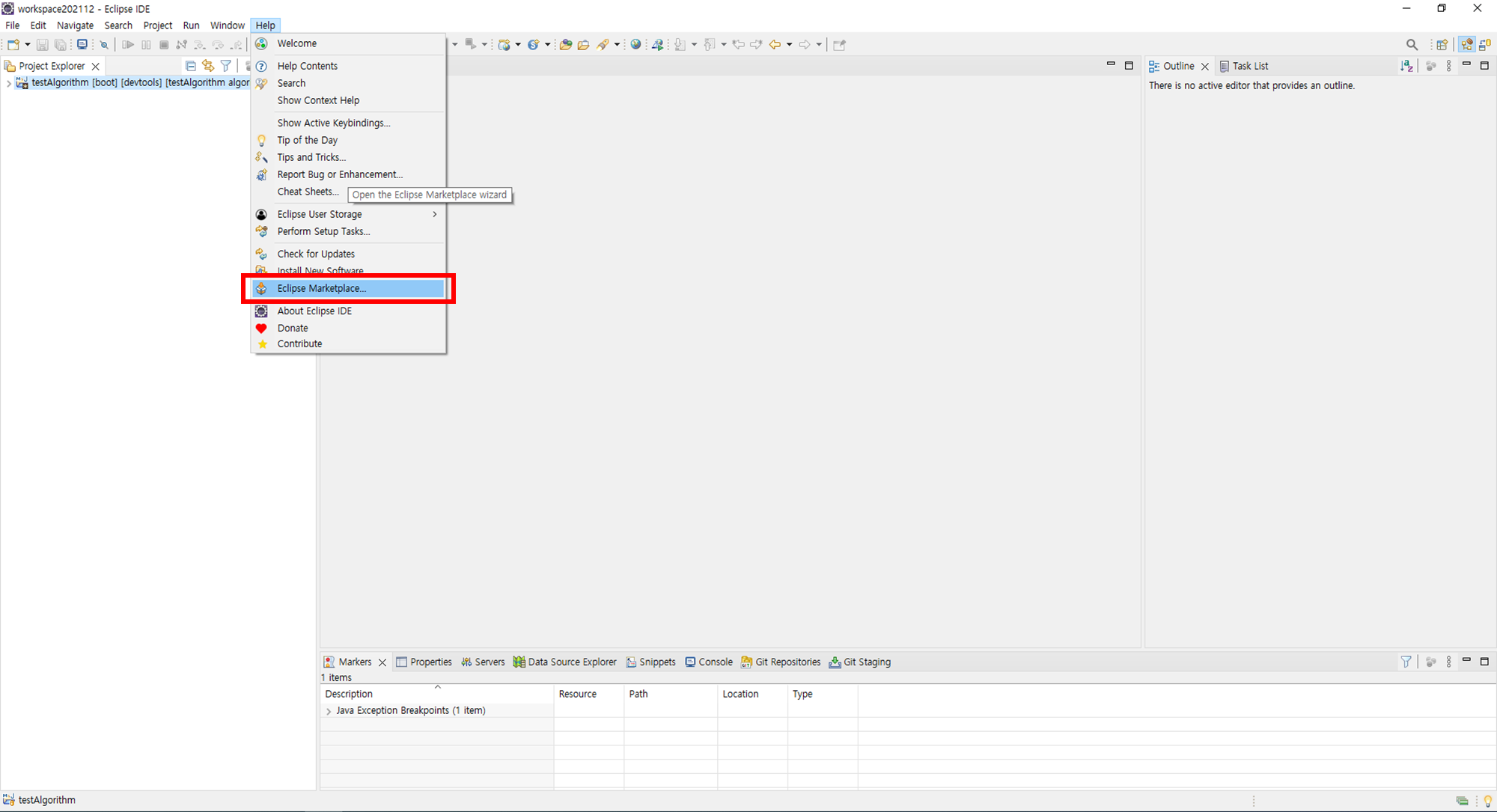Click the Open Perspective icon
1497x812 pixels.
(x=1442, y=45)
